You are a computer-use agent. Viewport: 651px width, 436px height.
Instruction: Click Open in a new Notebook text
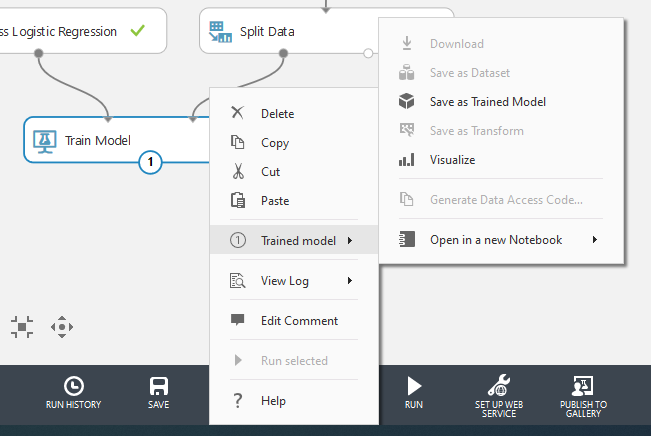tap(496, 240)
